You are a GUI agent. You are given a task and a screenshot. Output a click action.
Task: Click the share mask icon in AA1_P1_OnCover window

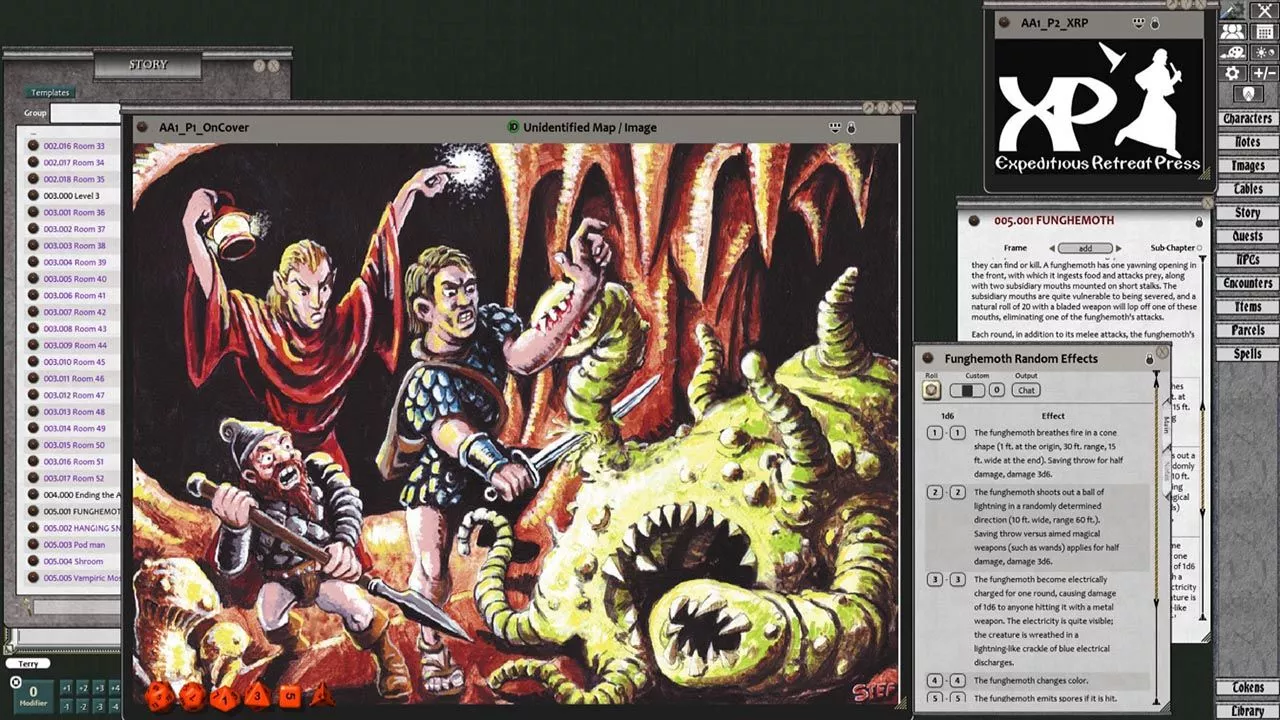coord(835,128)
